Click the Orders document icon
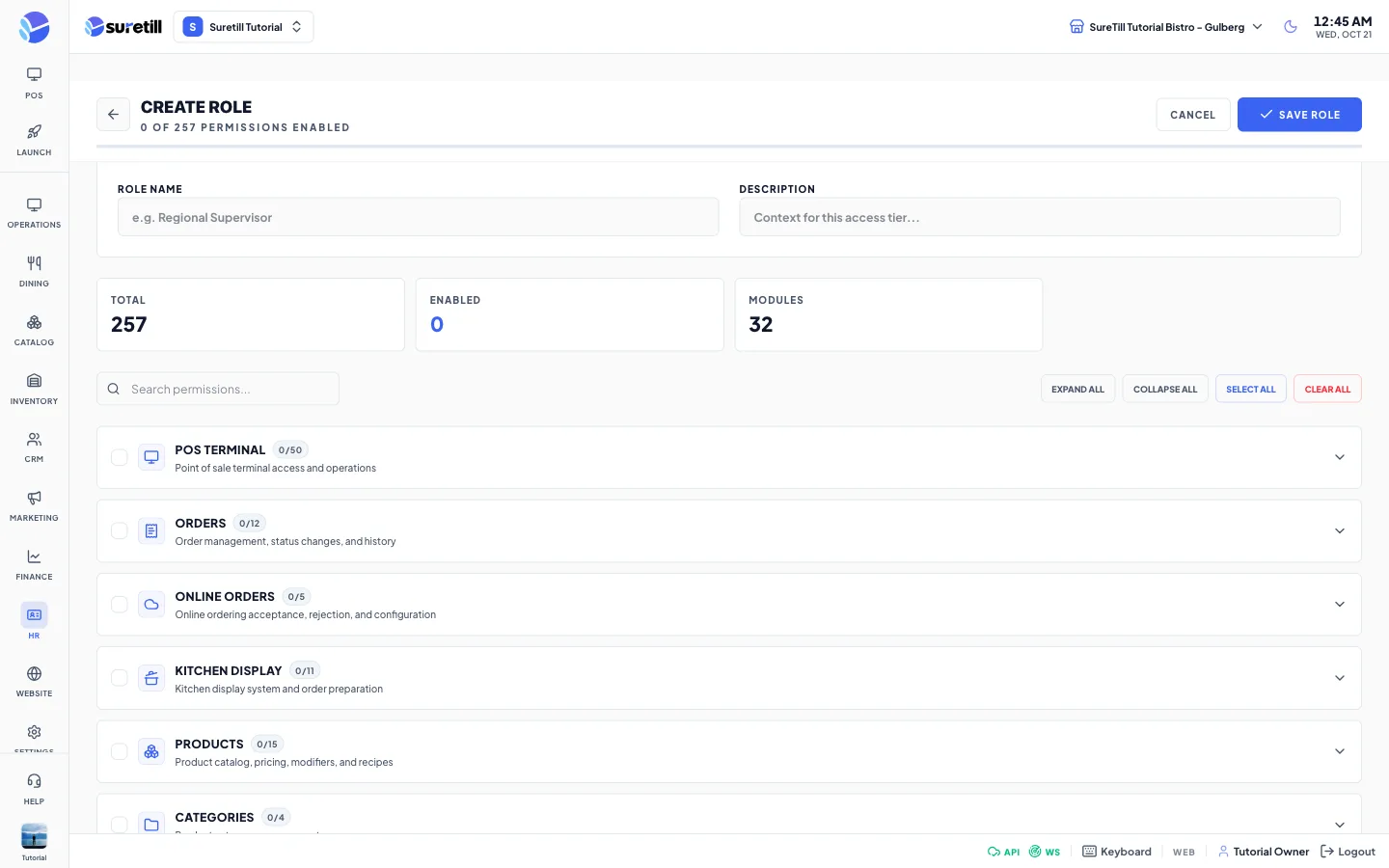 pyautogui.click(x=151, y=530)
